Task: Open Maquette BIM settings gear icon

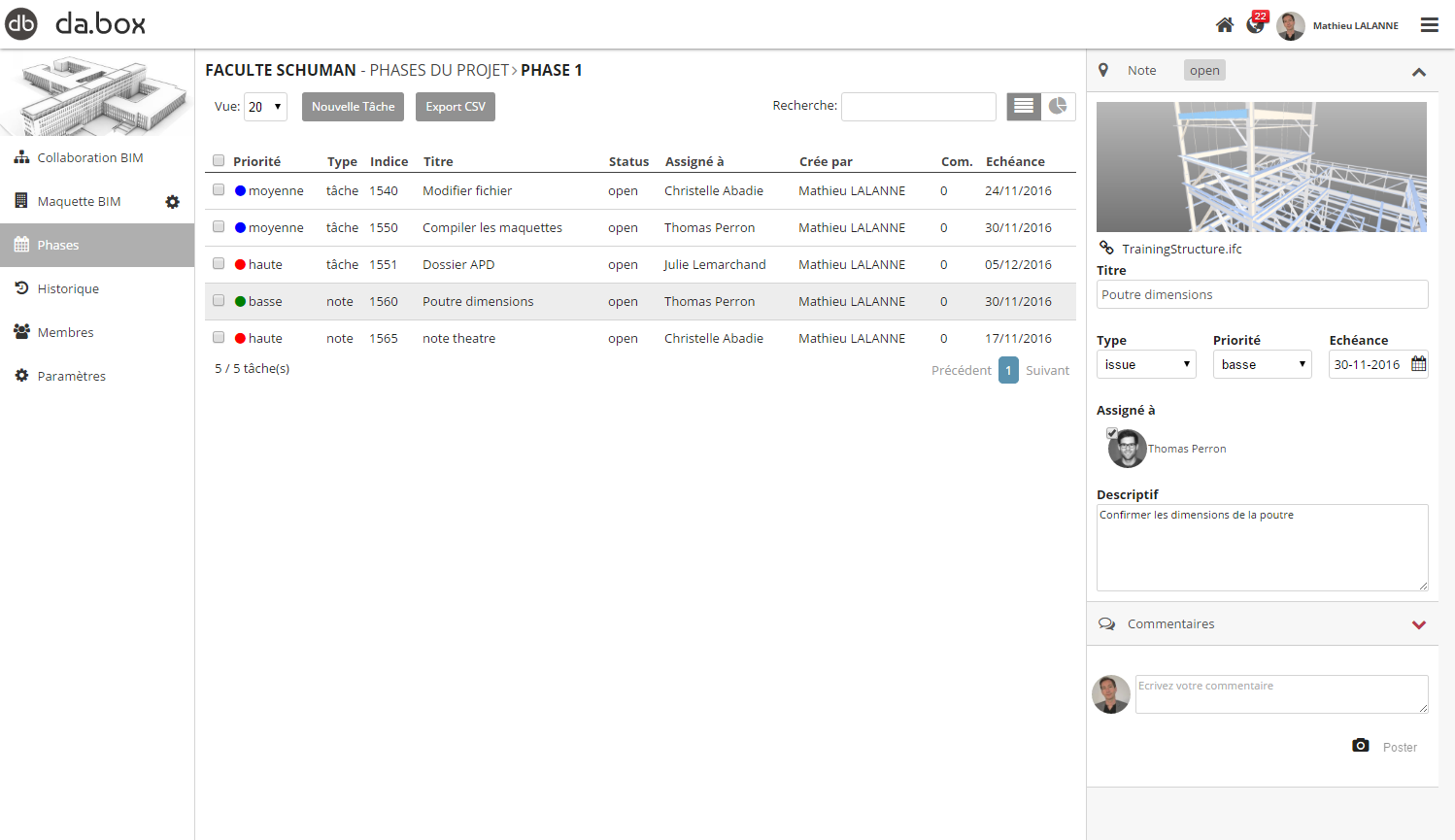Action: 172,202
